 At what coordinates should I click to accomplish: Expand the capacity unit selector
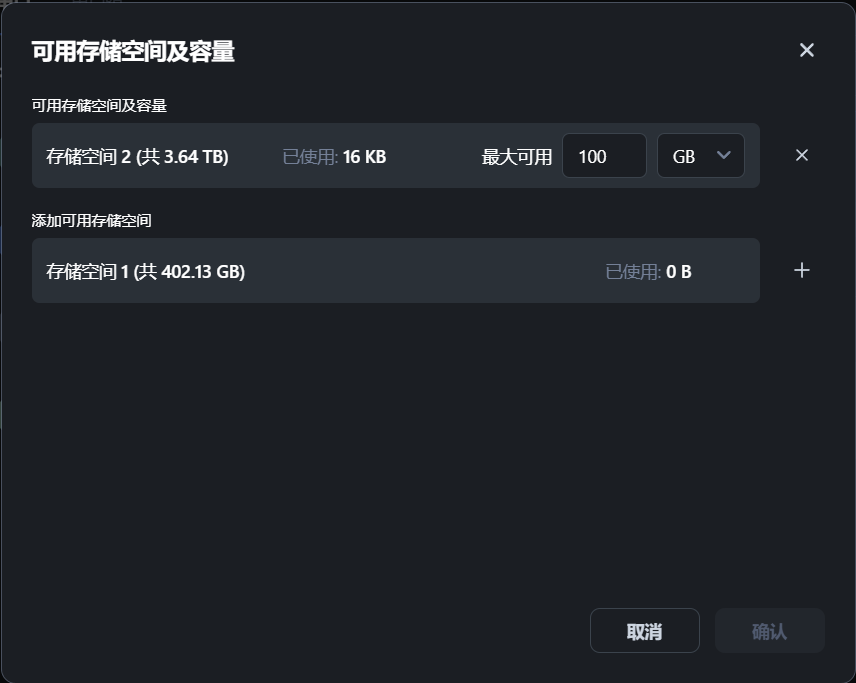(x=700, y=155)
